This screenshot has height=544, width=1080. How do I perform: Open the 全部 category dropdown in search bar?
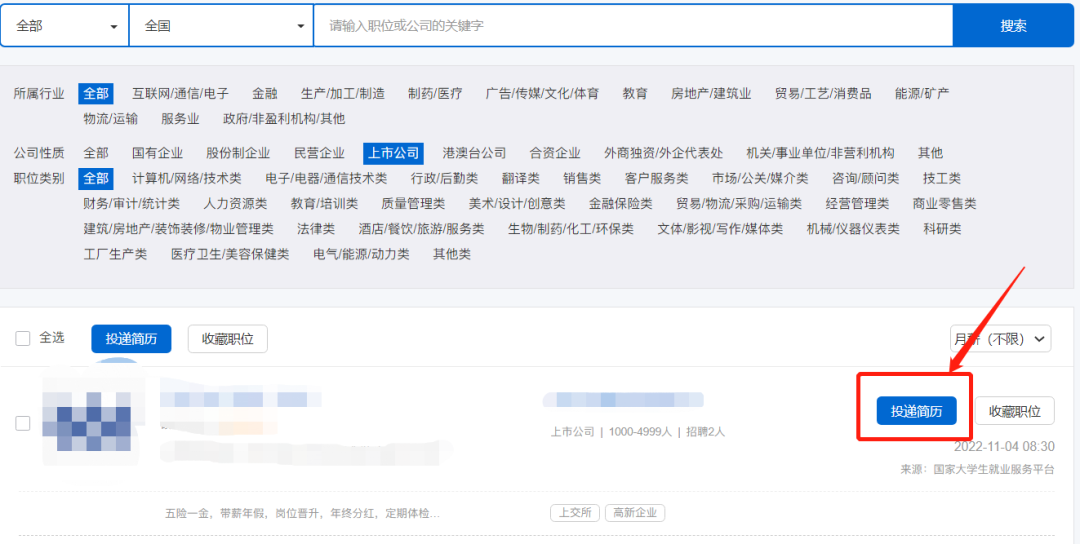(65, 26)
